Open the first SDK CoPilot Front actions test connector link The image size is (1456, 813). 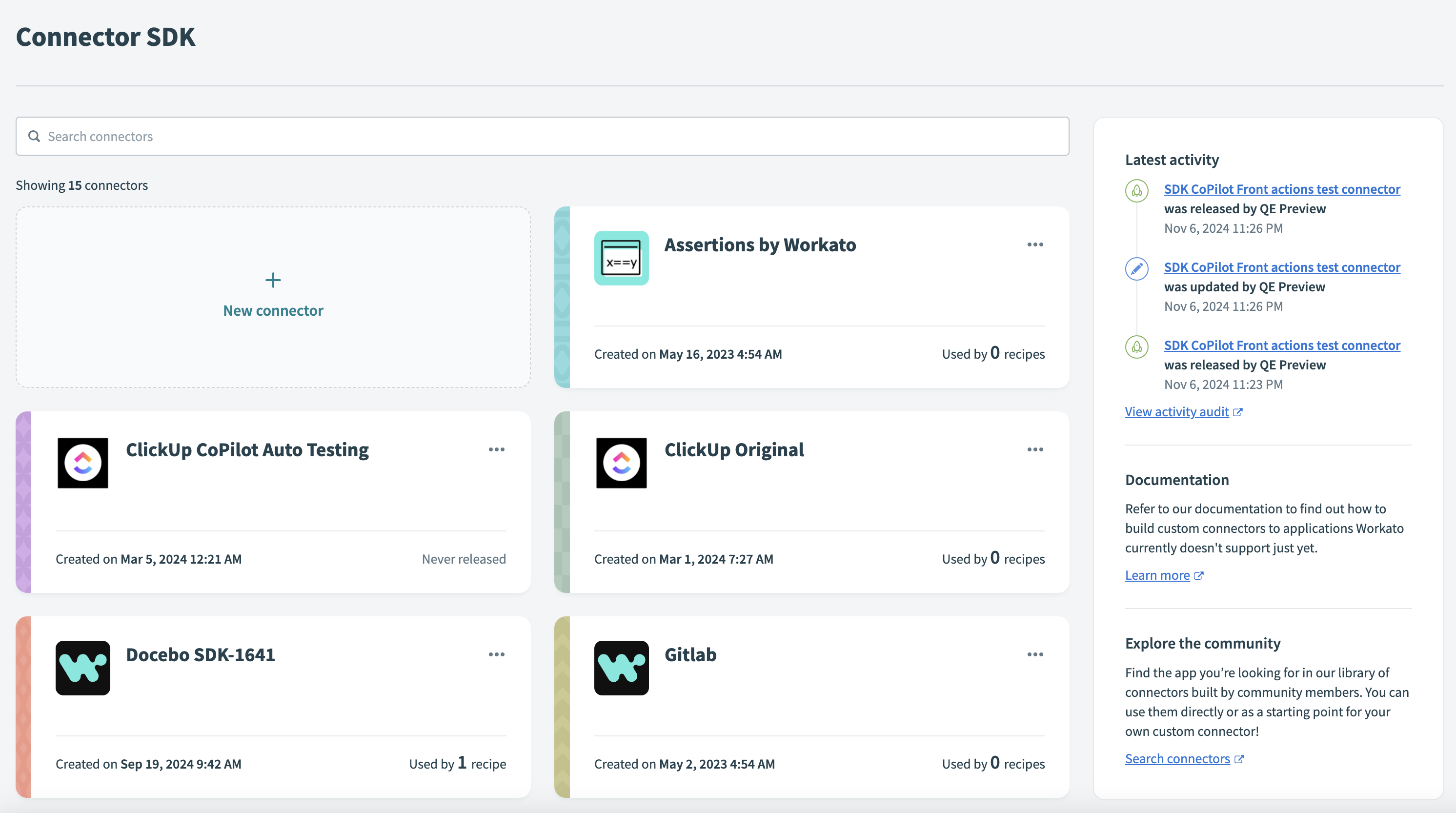(1282, 189)
